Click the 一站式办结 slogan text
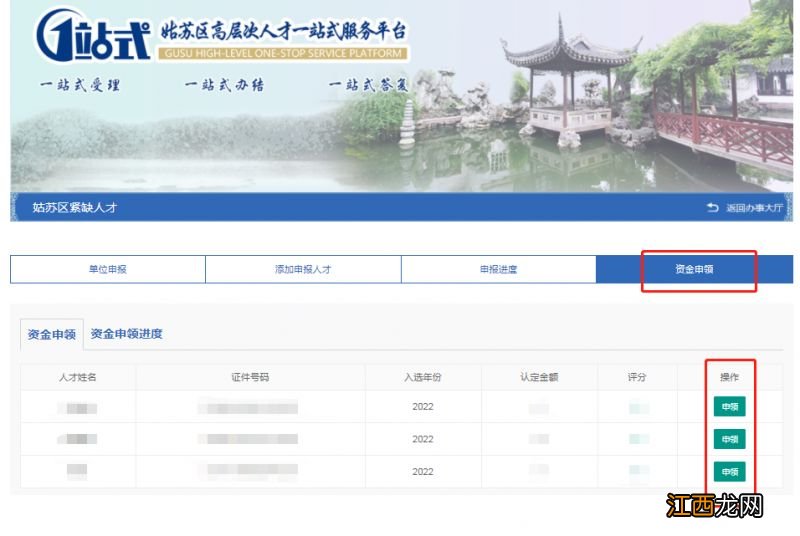Image resolution: width=800 pixels, height=536 pixels. coord(224,85)
